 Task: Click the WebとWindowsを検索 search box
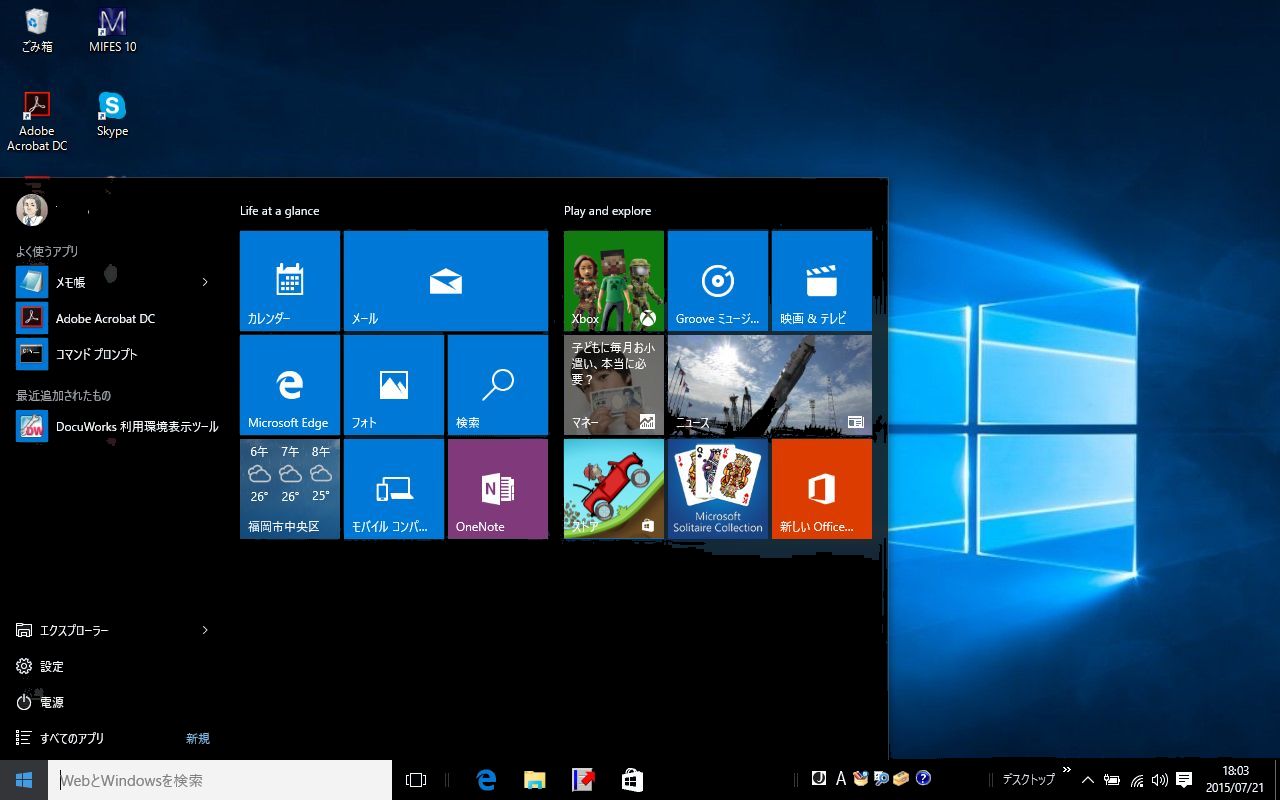point(220,780)
